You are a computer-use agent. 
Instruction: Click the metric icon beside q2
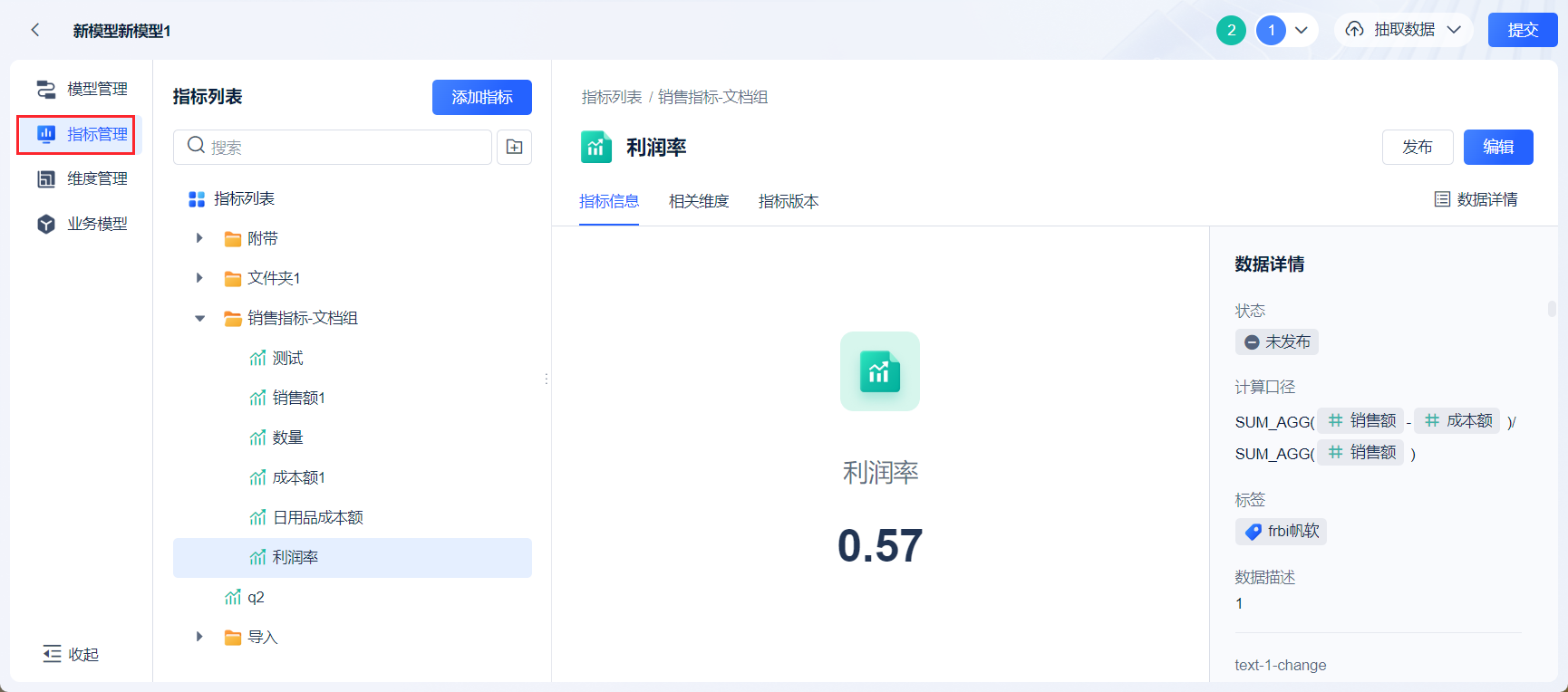(x=233, y=597)
